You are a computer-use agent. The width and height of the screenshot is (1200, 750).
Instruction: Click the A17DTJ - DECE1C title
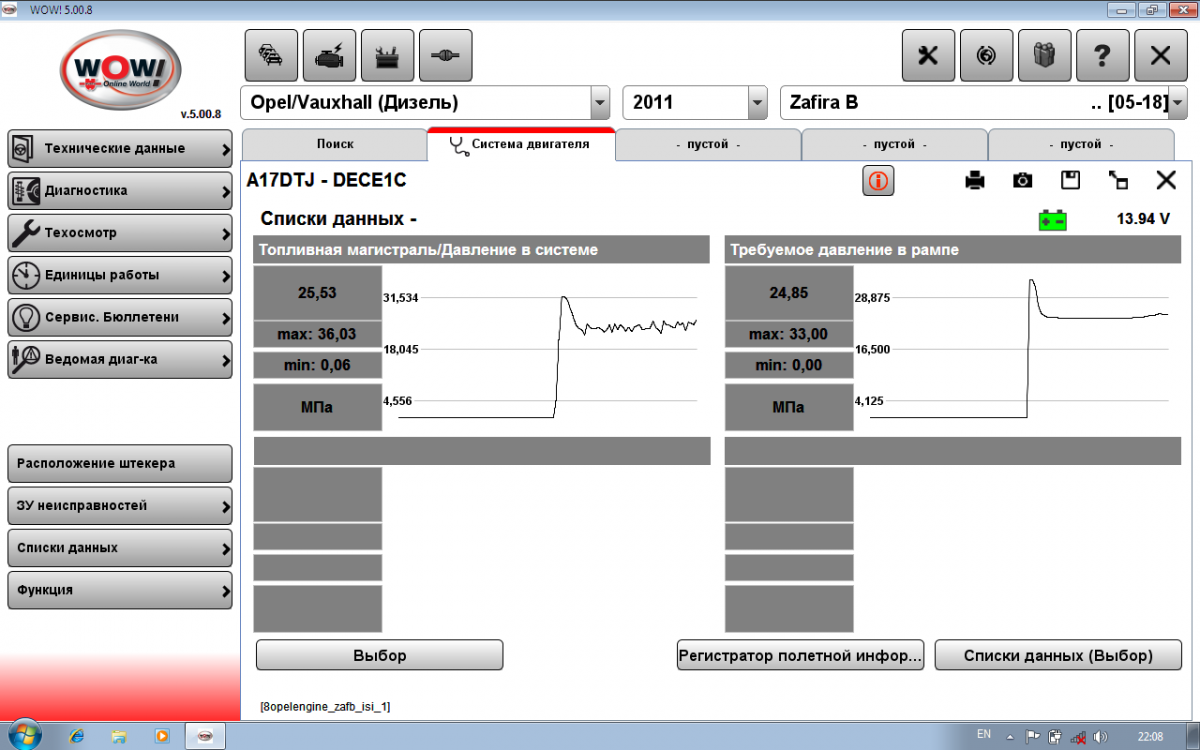click(327, 180)
